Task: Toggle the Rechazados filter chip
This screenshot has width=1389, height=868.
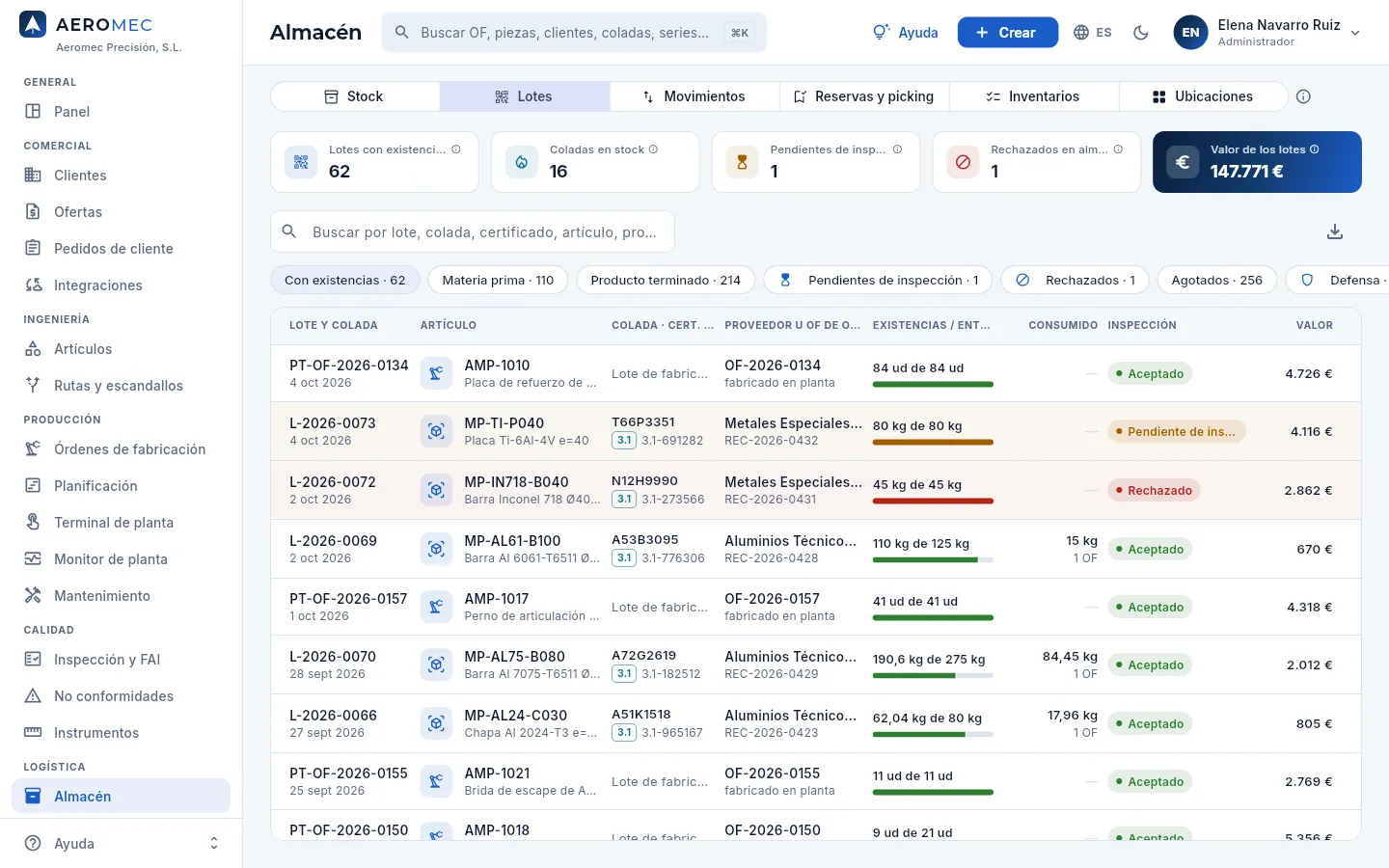Action: (x=1075, y=280)
